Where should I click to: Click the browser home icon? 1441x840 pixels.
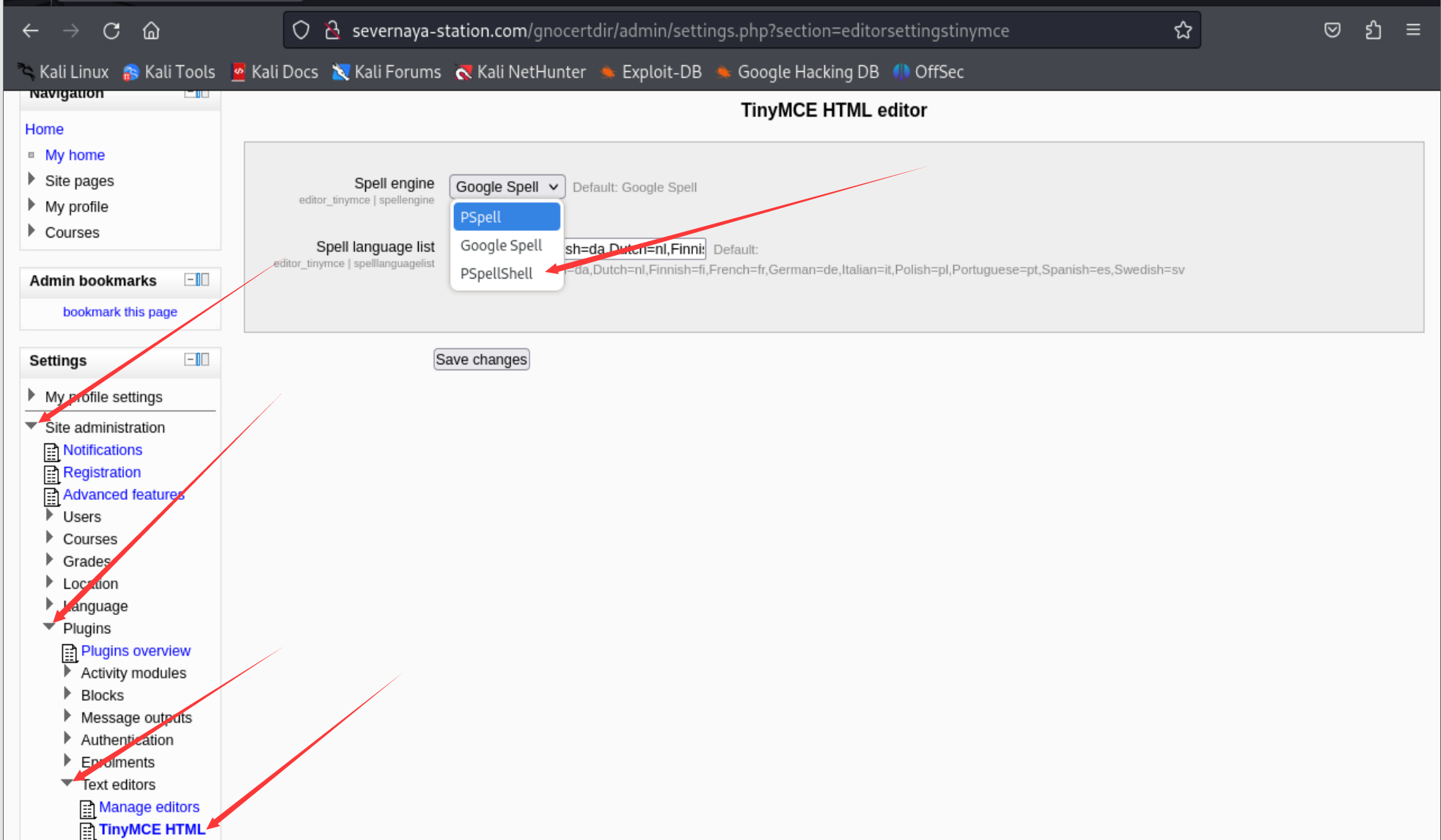point(151,31)
